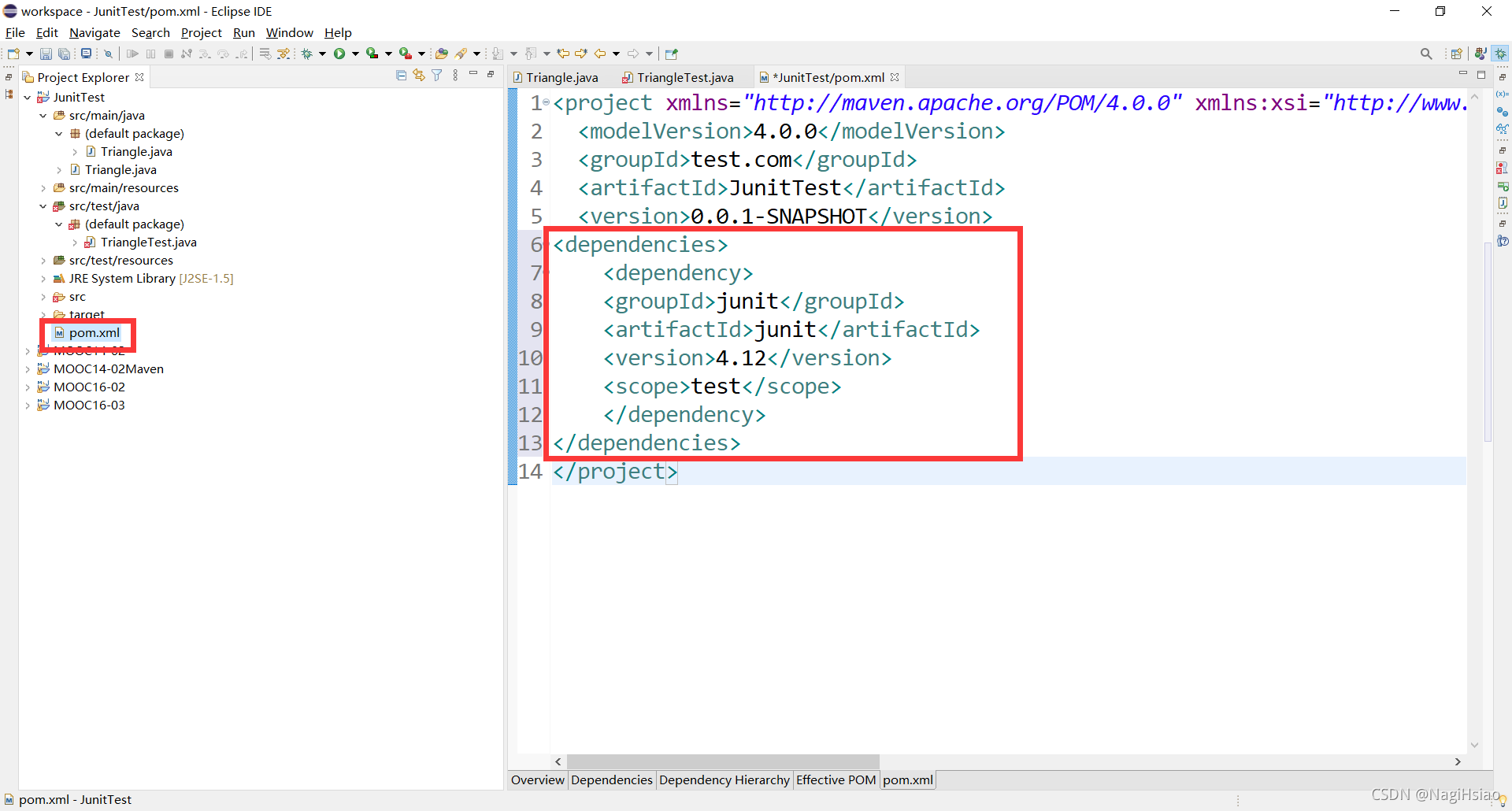Collapse the JunitTest project node
This screenshot has height=811, width=1512.
[x=28, y=98]
